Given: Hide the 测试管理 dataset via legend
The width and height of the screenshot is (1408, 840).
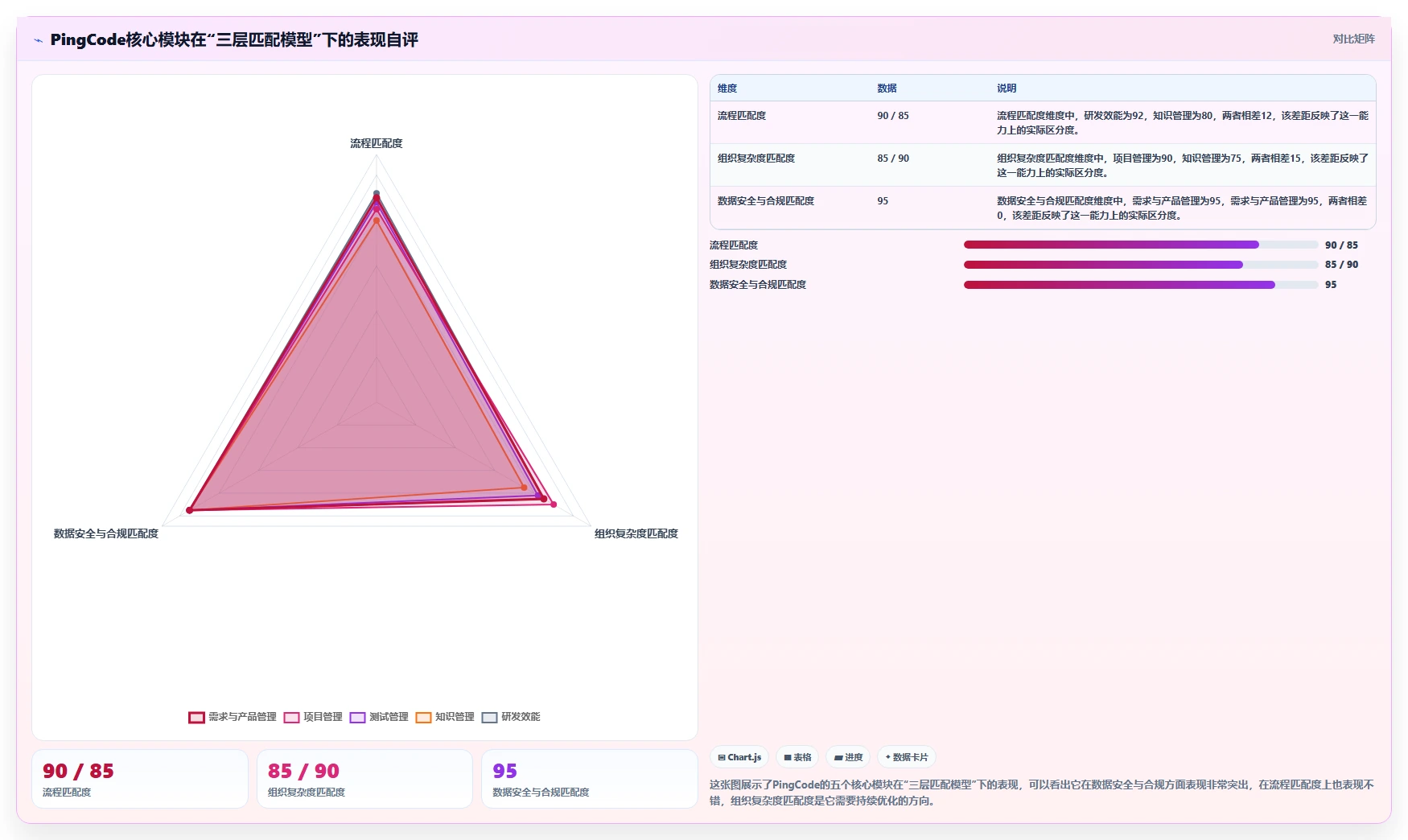Looking at the screenshot, I should coord(379,717).
